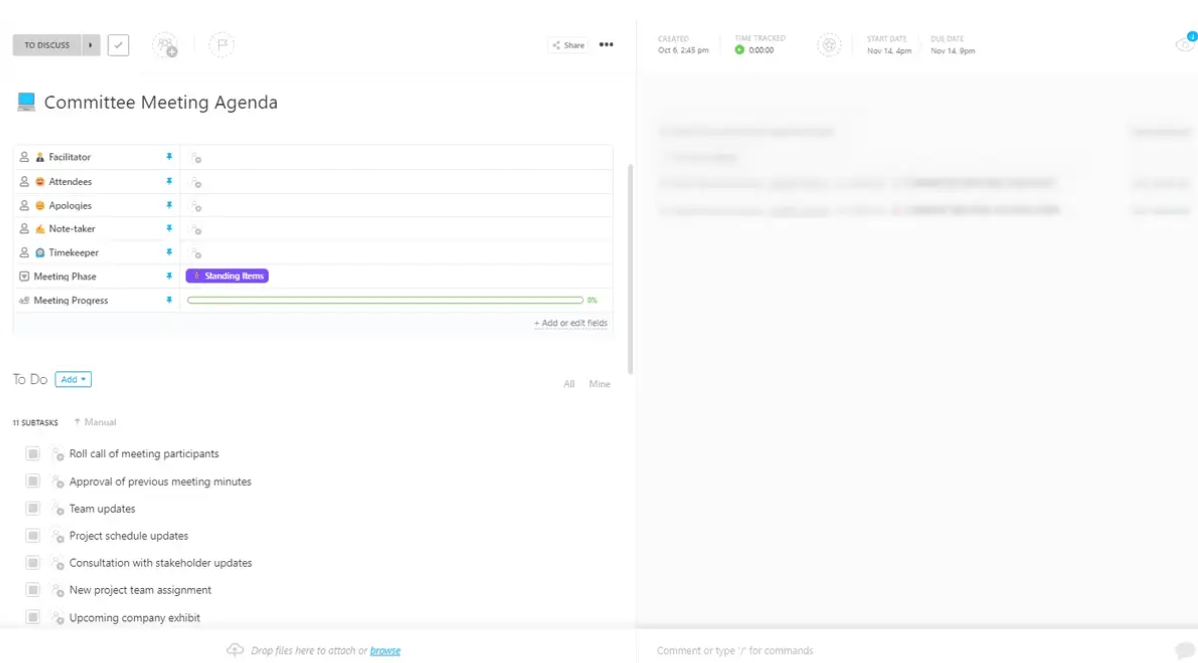Assign a person in Timekeeper field
The image size is (1198, 663).
point(196,253)
